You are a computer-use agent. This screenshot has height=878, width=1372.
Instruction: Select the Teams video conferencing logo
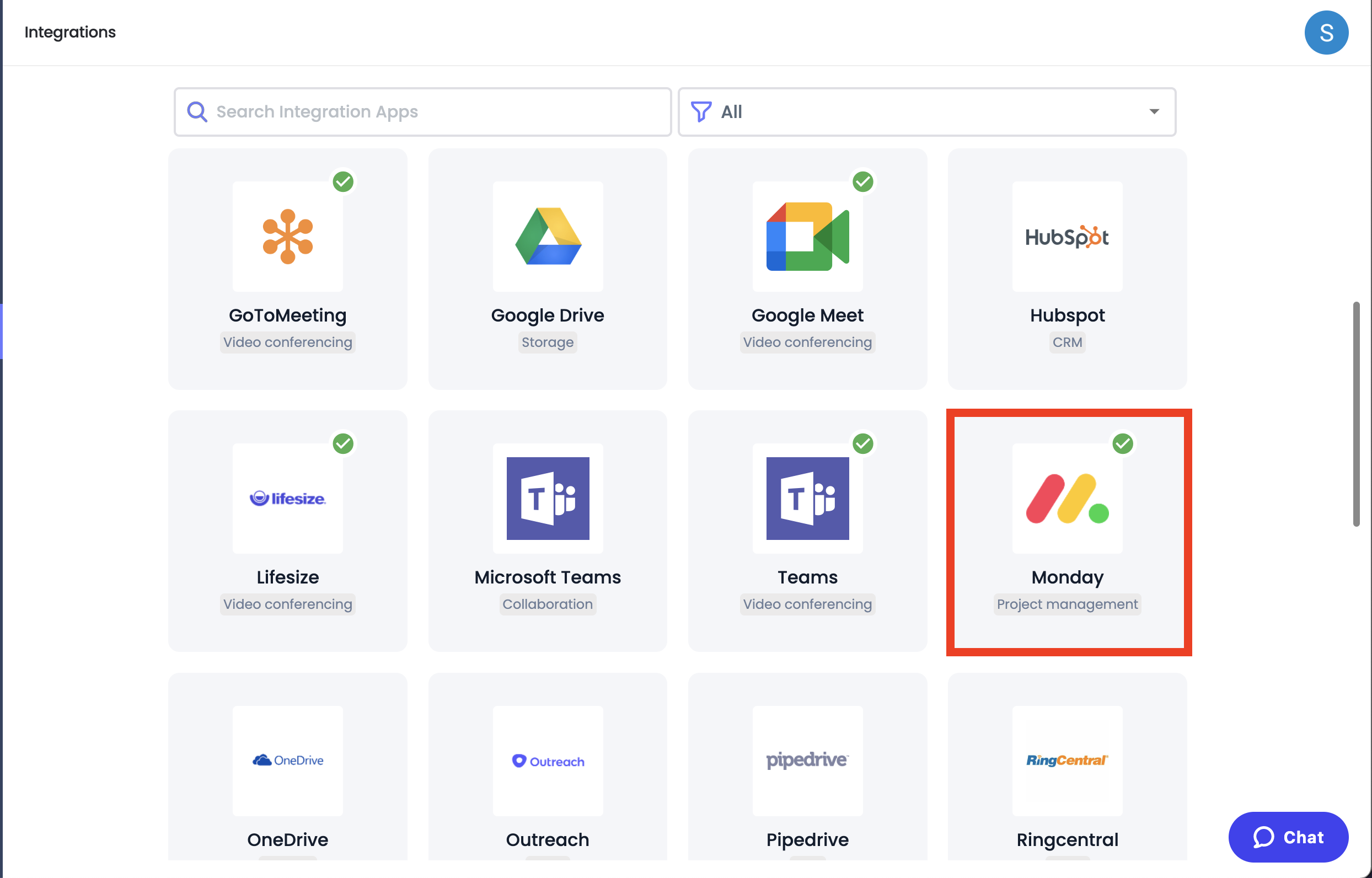[x=808, y=499]
